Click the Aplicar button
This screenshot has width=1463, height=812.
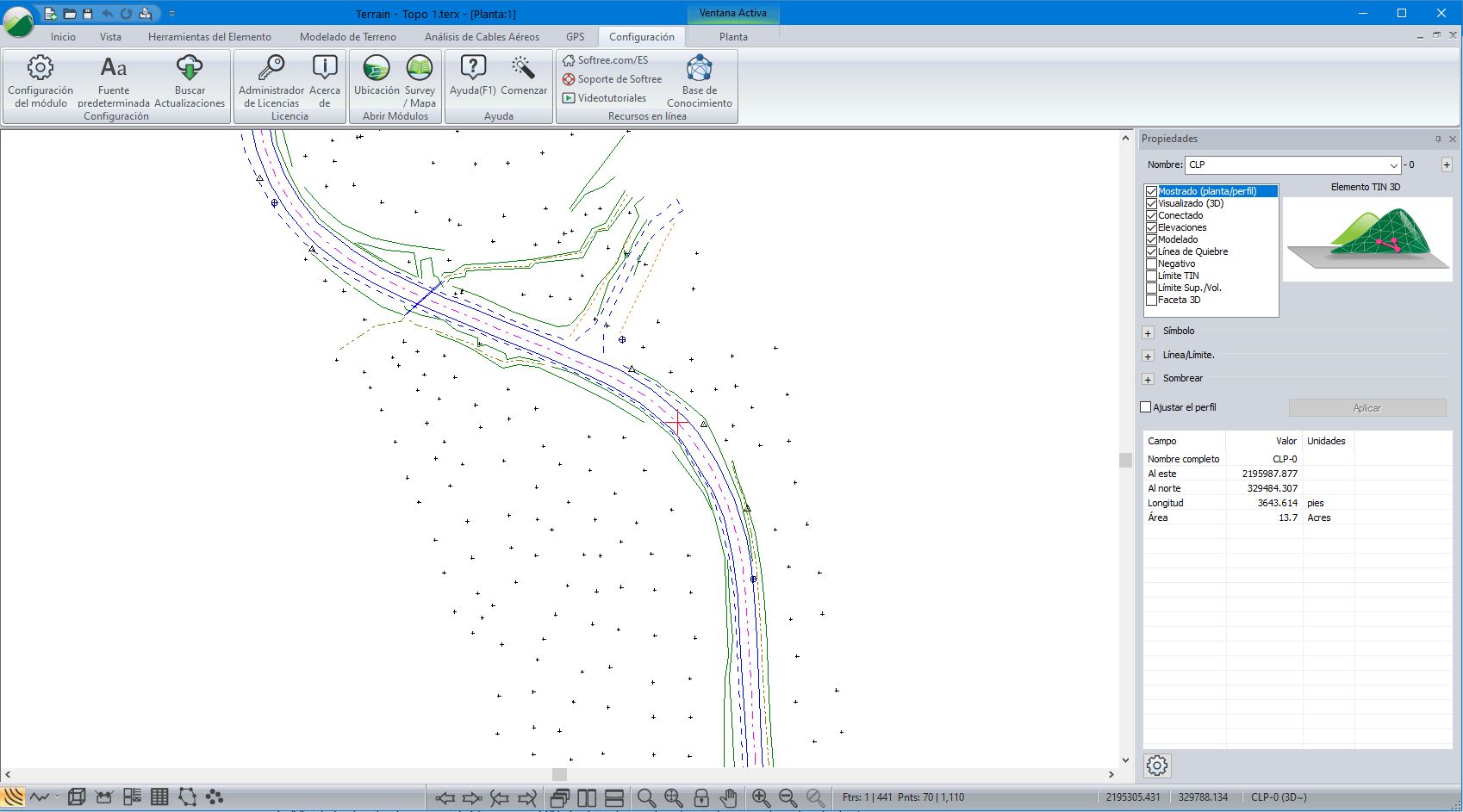tap(1367, 408)
